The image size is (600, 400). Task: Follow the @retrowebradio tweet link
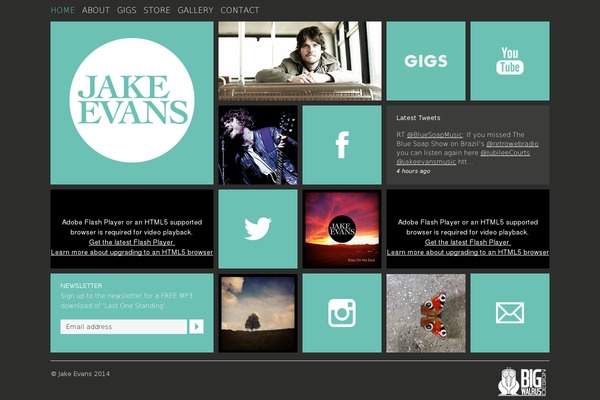[x=512, y=144]
